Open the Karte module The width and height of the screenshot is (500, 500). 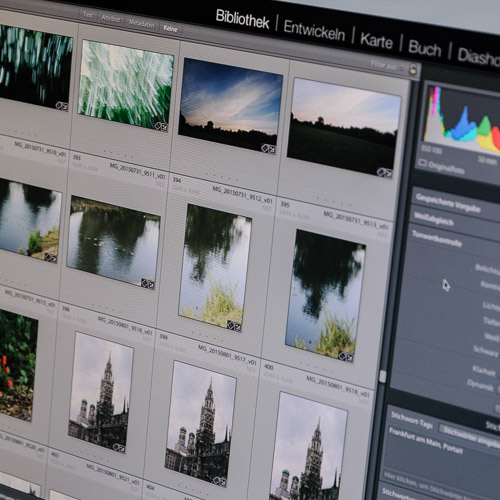click(376, 41)
